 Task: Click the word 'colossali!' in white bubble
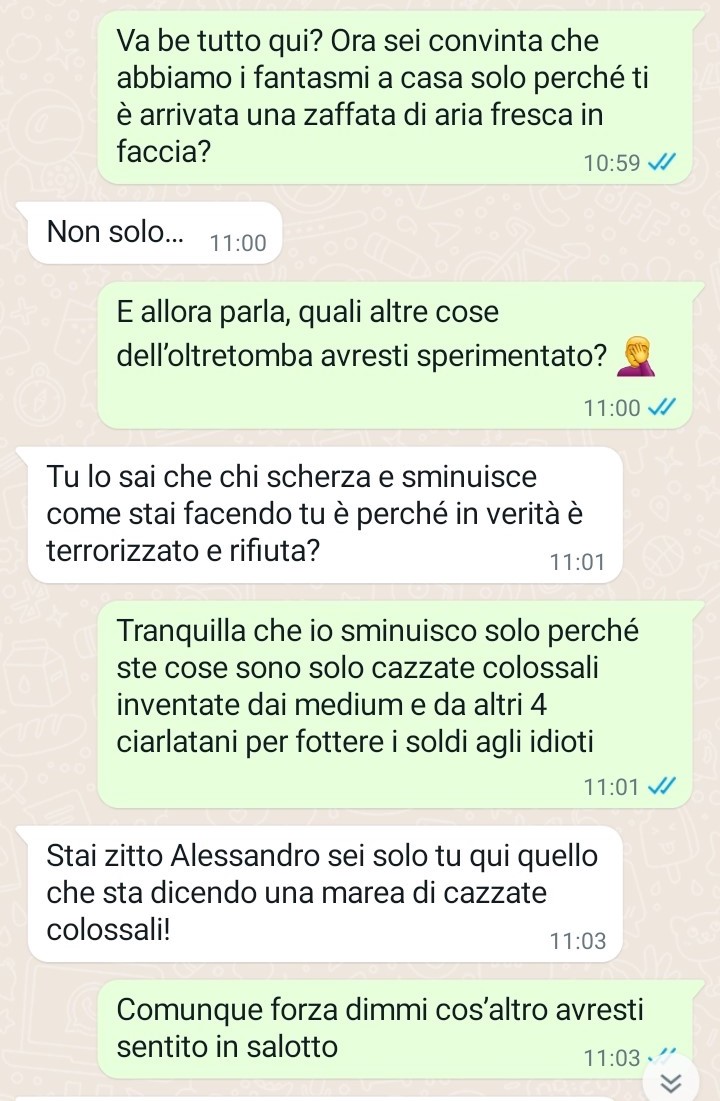tap(108, 930)
